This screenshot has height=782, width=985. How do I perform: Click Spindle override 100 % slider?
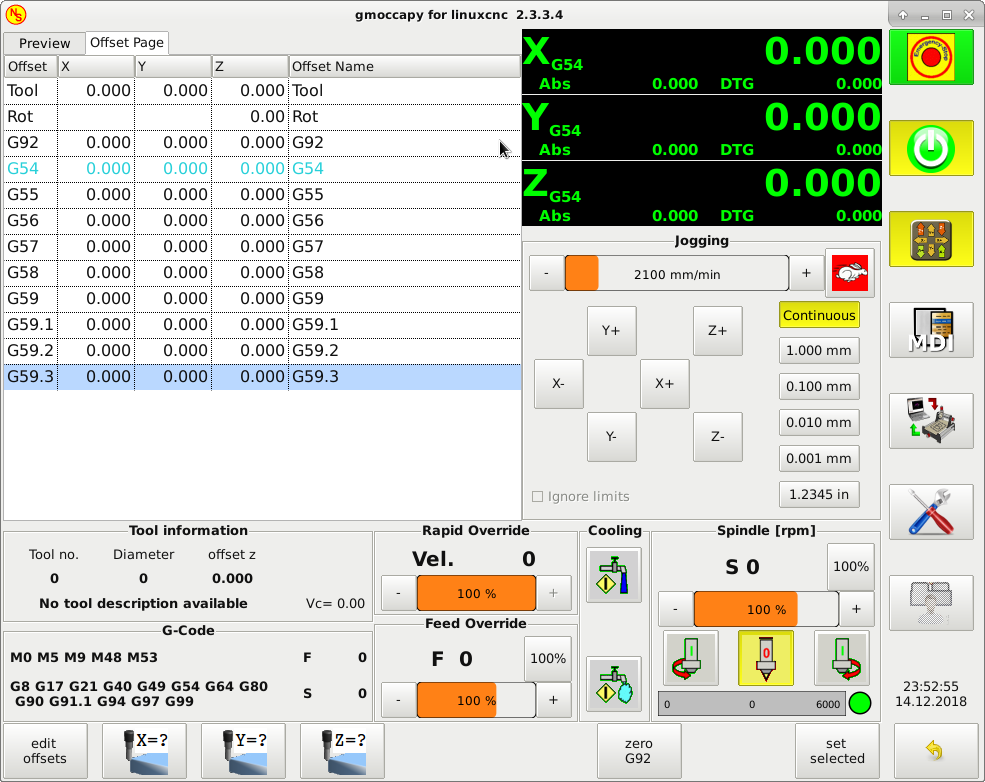[x=766, y=609]
